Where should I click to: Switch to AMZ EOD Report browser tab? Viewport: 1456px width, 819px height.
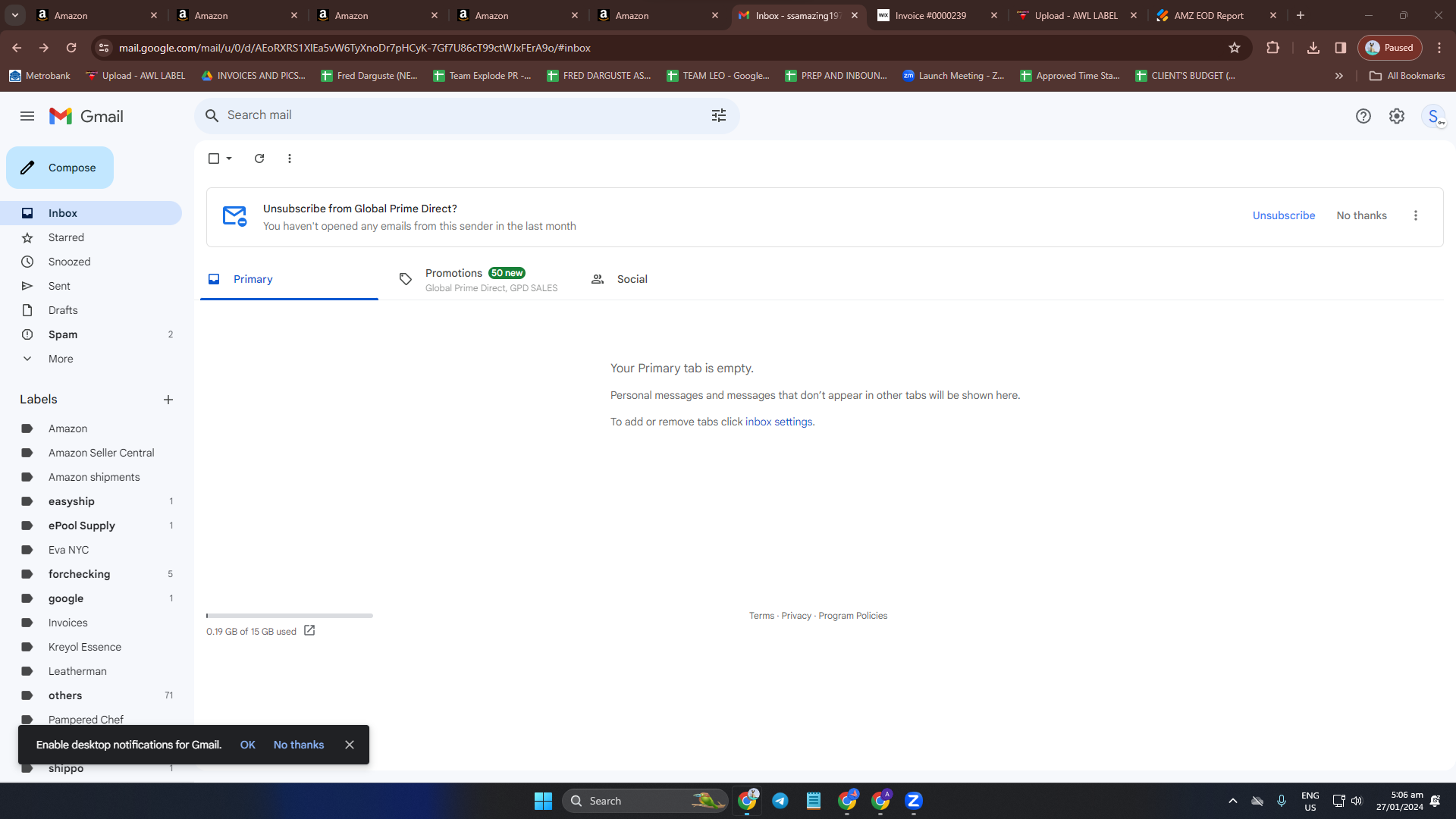[1210, 15]
